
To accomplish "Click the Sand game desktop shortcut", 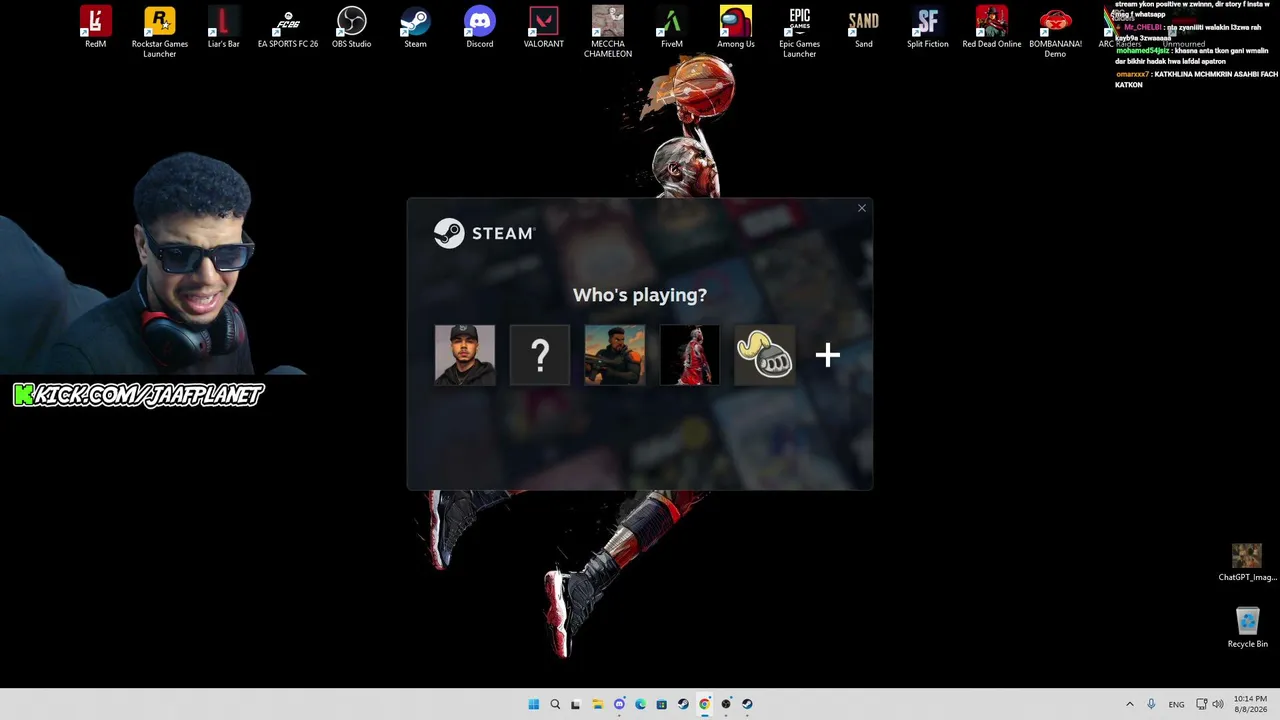I will pyautogui.click(x=864, y=28).
